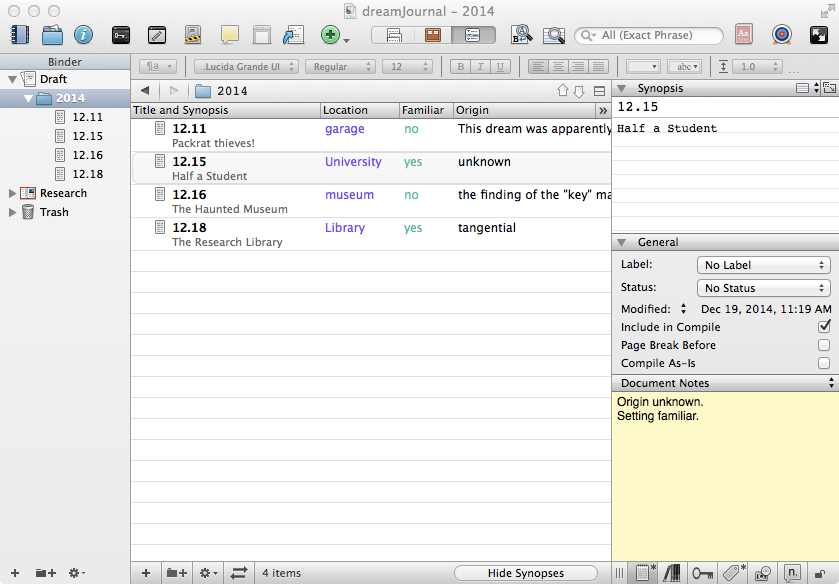839x584 pixels.
Task: Open the paragraph style presets dropdown
Action: [x=158, y=66]
